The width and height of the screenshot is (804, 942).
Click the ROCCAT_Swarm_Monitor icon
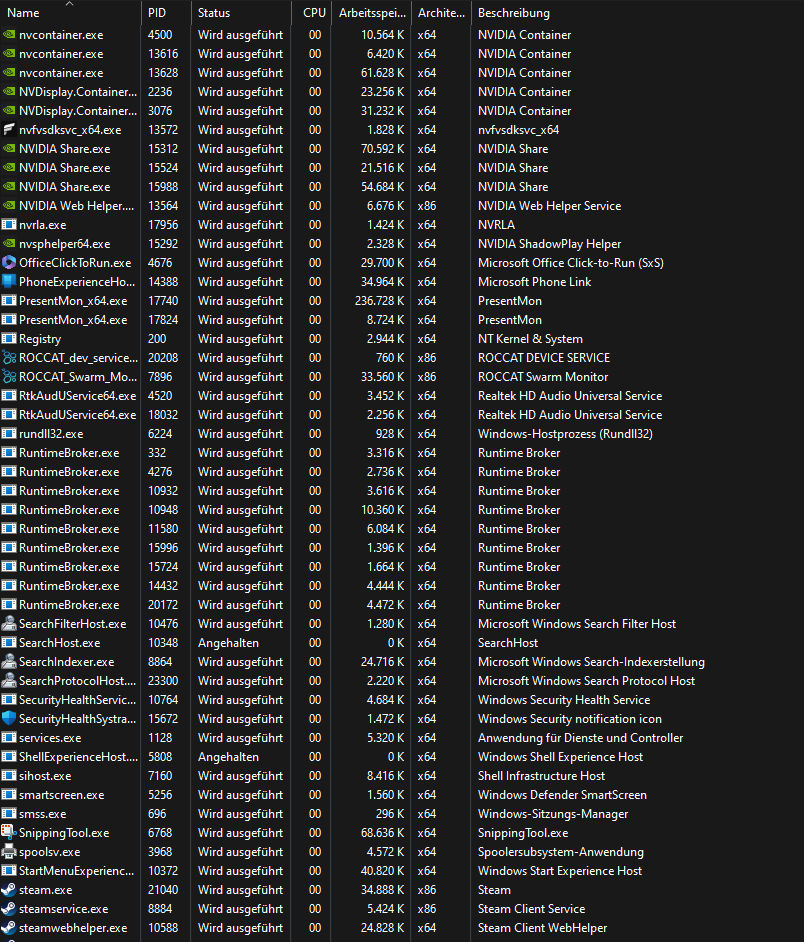[8, 377]
